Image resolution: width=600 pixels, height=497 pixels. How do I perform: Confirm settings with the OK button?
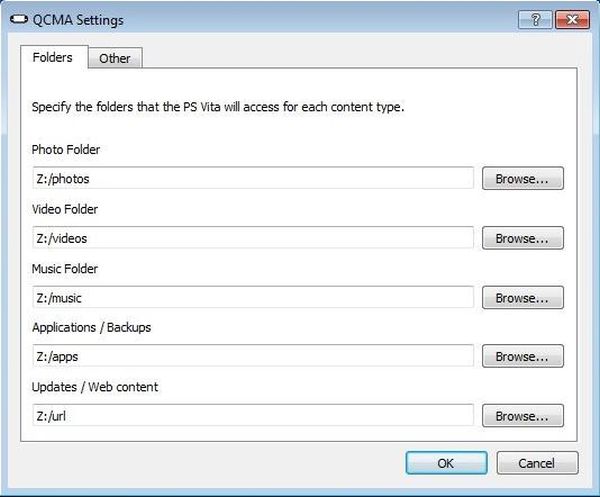coord(447,463)
